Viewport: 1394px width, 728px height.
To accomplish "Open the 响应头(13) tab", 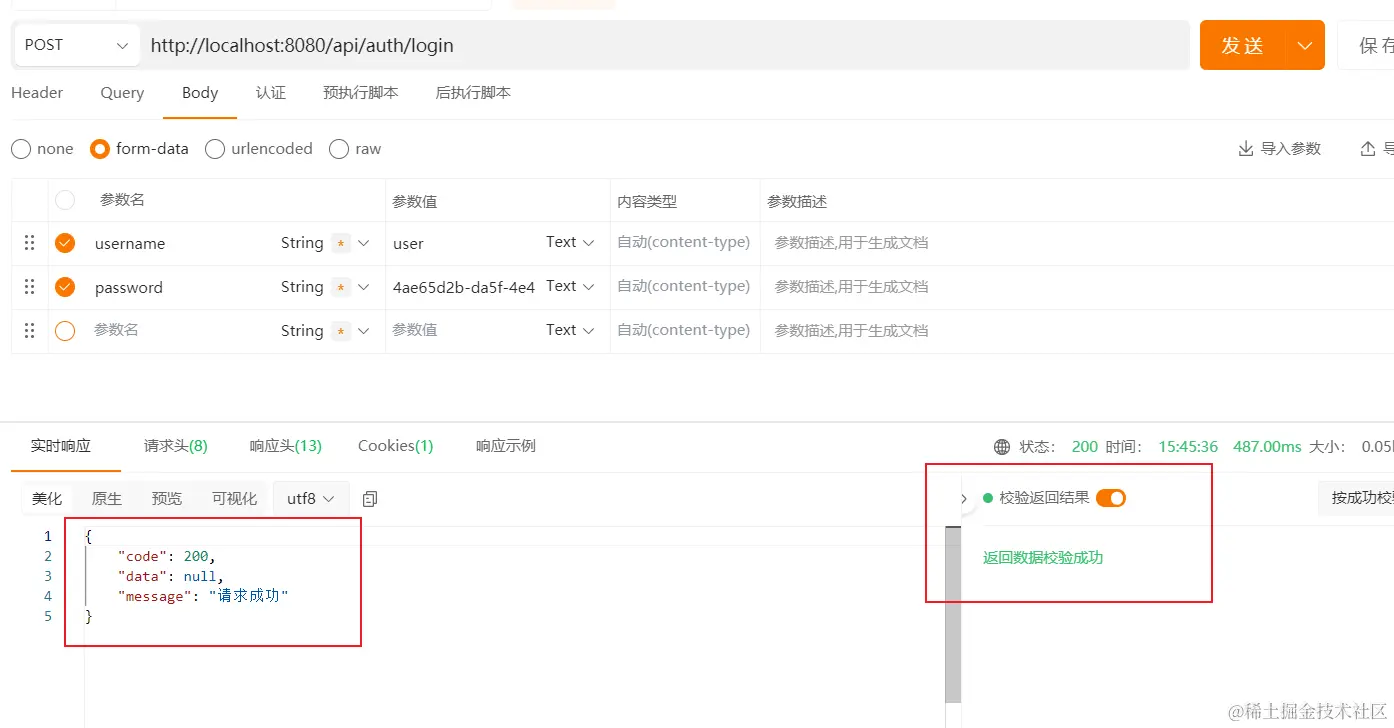I will click(286, 446).
